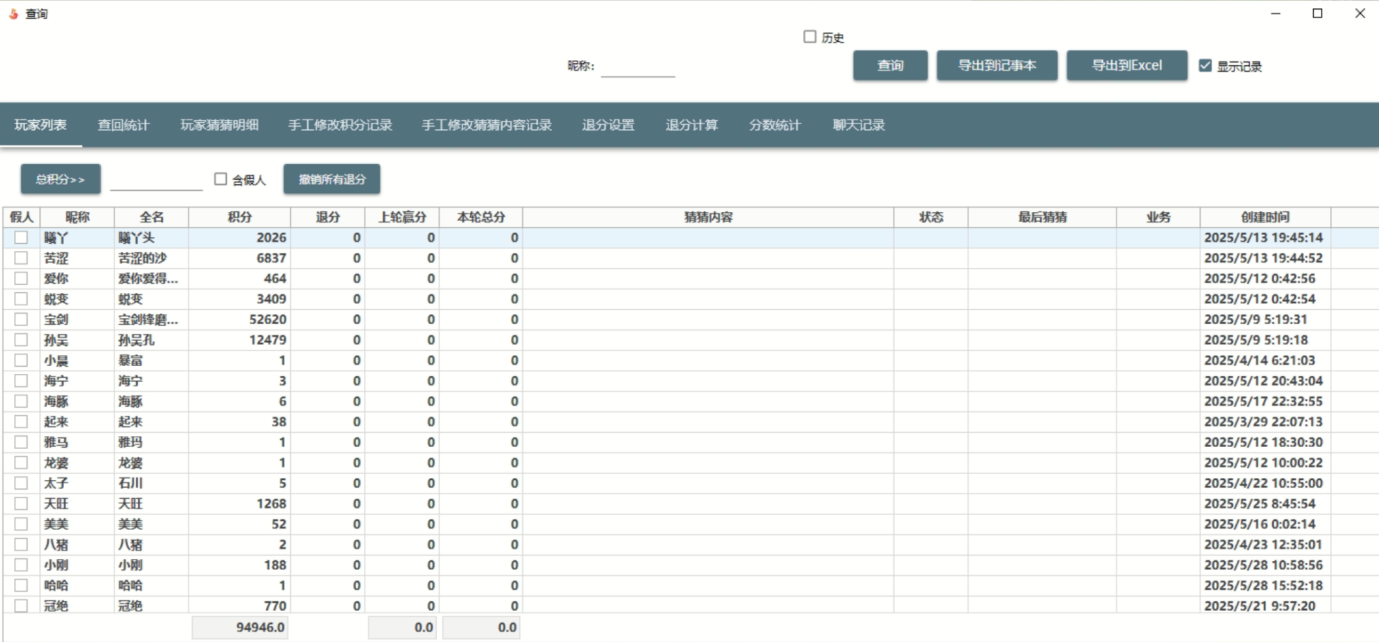This screenshot has width=1379, height=642.
Task: Open the 退分设置 tab
Action: pos(608,125)
